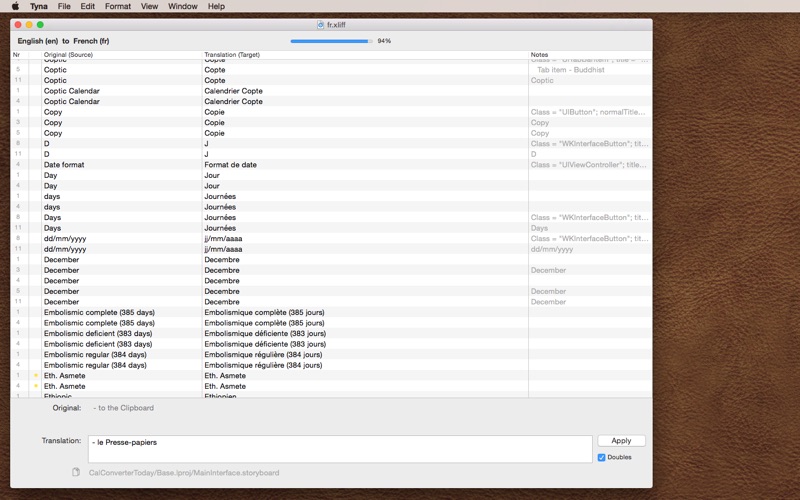Open the Apple menu
The width and height of the screenshot is (800, 500).
15,6
